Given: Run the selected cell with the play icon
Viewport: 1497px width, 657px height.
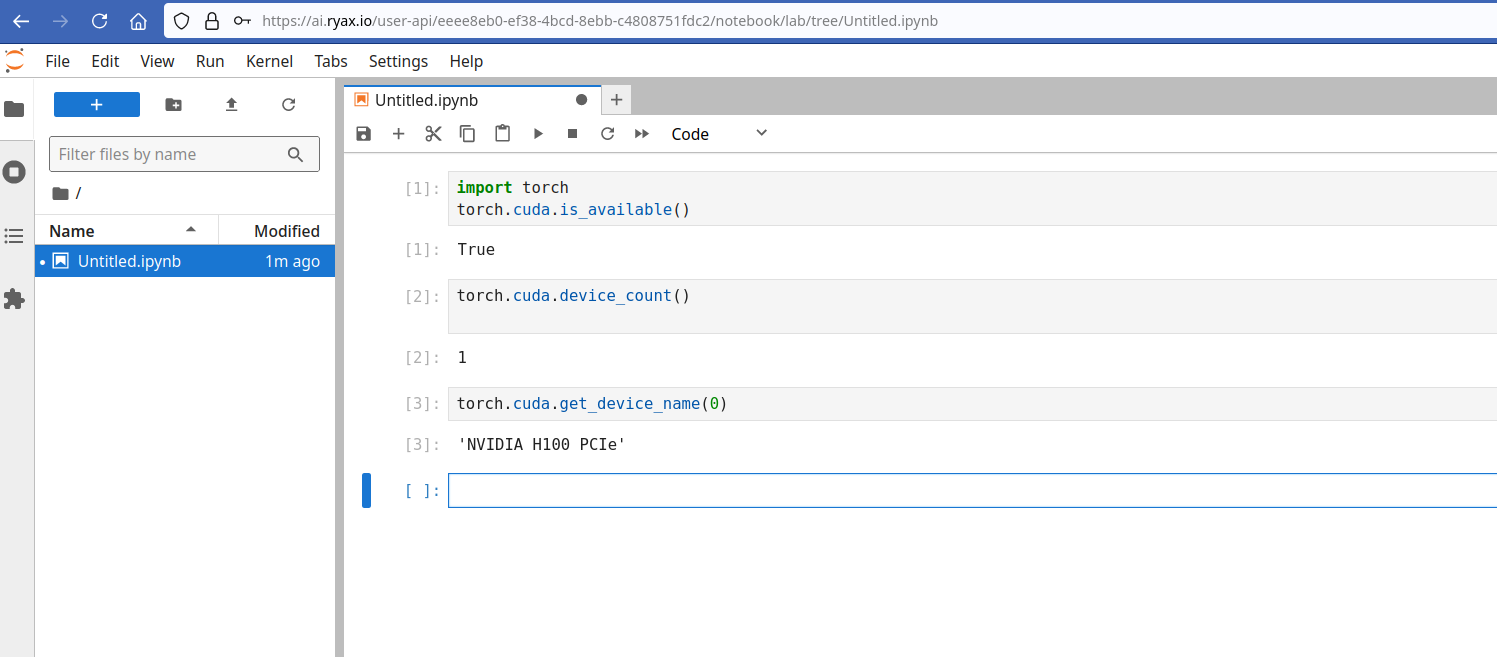Looking at the screenshot, I should (x=538, y=134).
